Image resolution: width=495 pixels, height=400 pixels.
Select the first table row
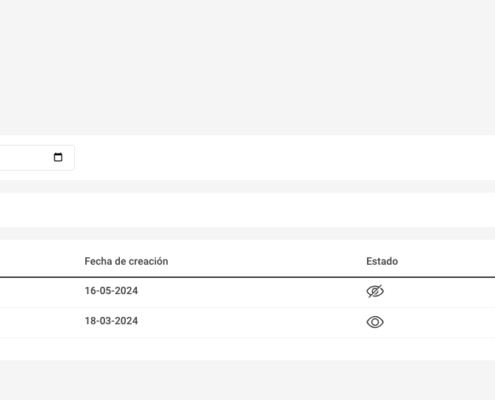[247, 292]
